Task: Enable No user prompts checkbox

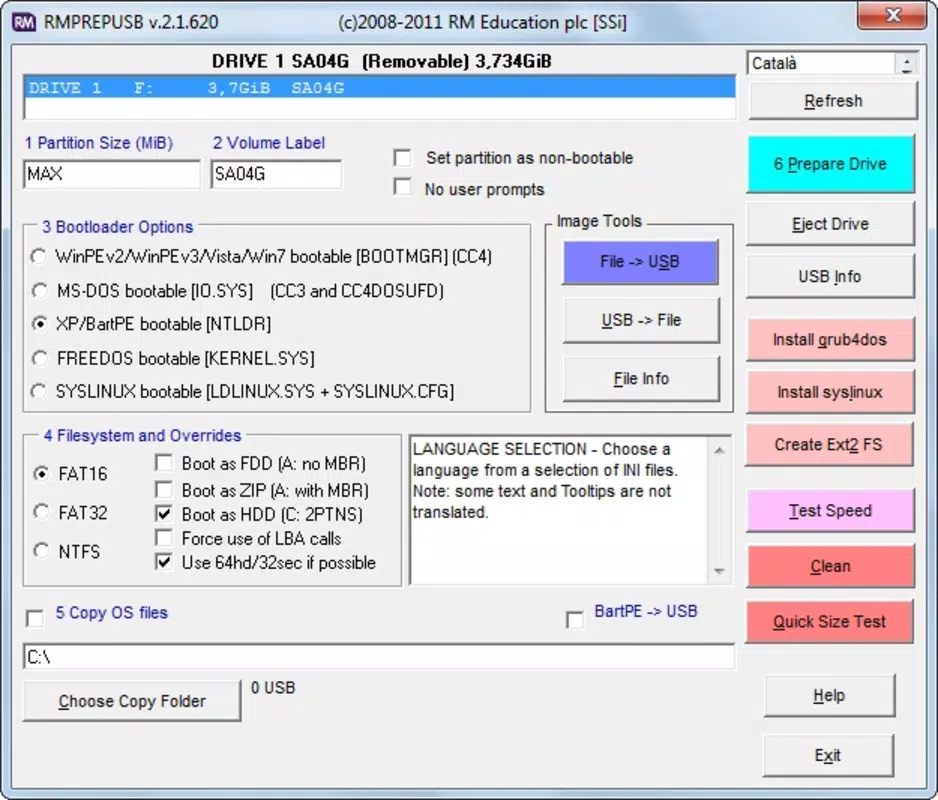Action: pos(403,187)
